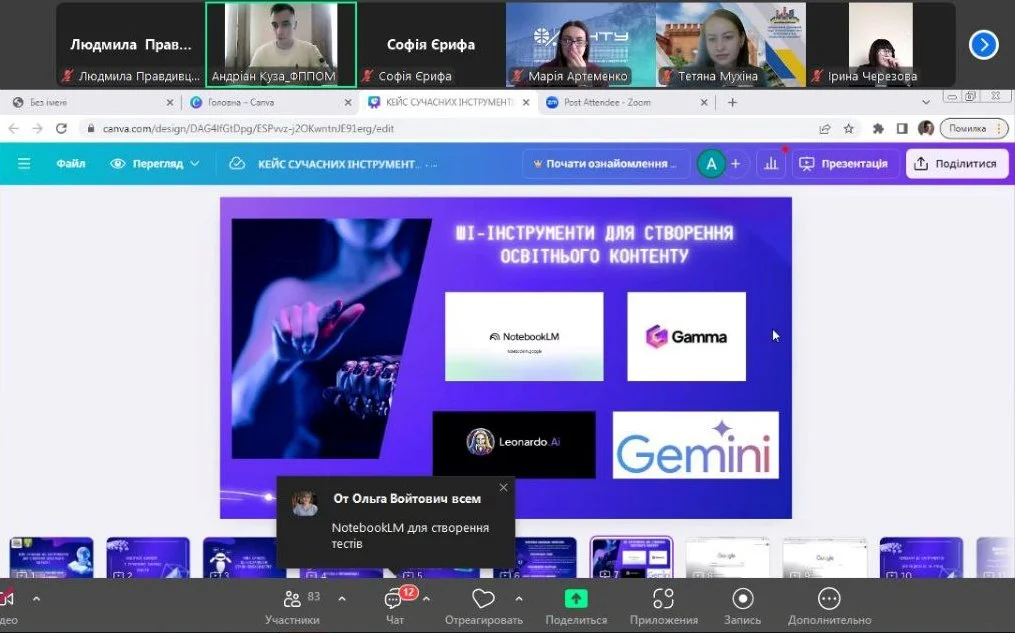Open the Файл menu in Canva
This screenshot has height=633, width=1015.
(x=71, y=164)
